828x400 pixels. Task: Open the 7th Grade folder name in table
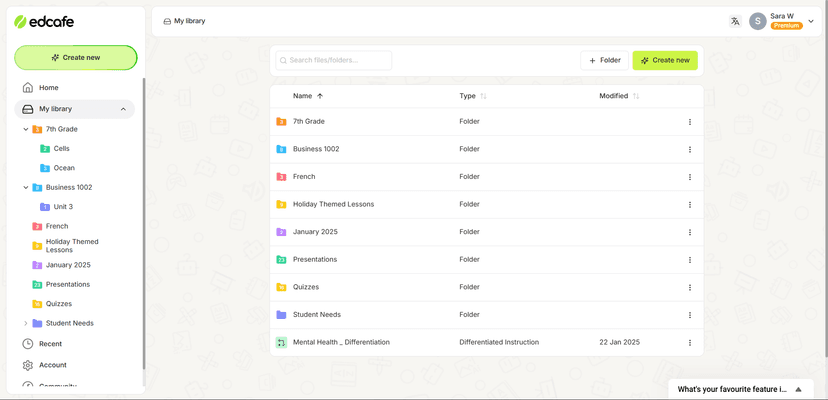(309, 122)
